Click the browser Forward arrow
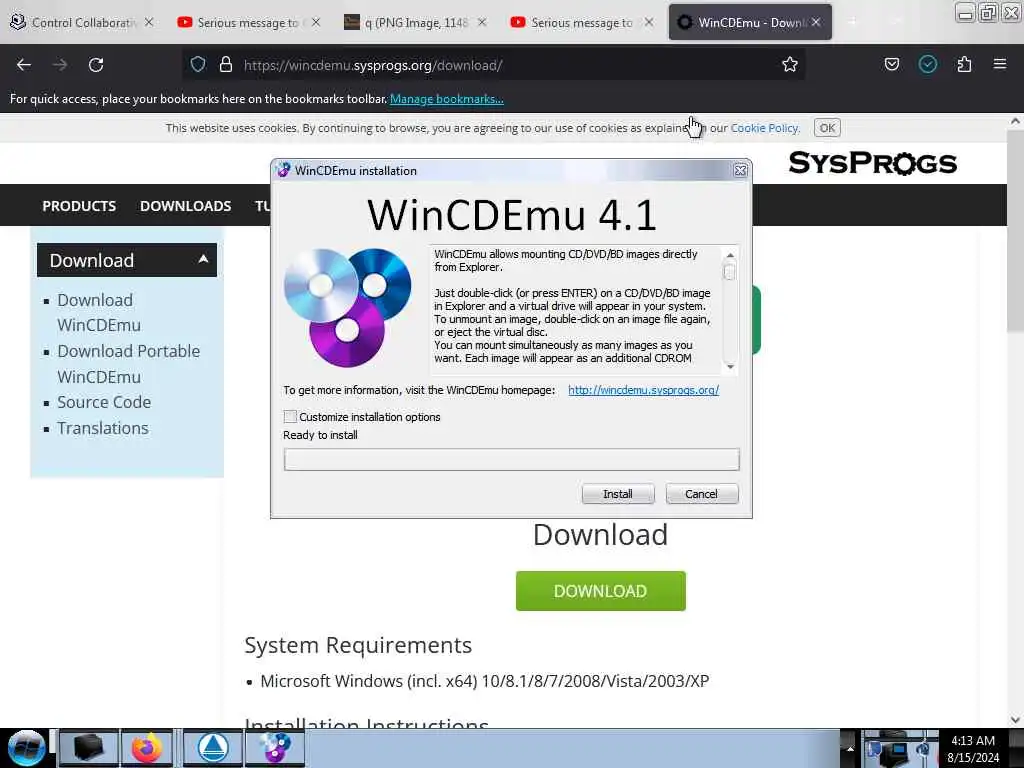The image size is (1024, 768). pos(60,65)
